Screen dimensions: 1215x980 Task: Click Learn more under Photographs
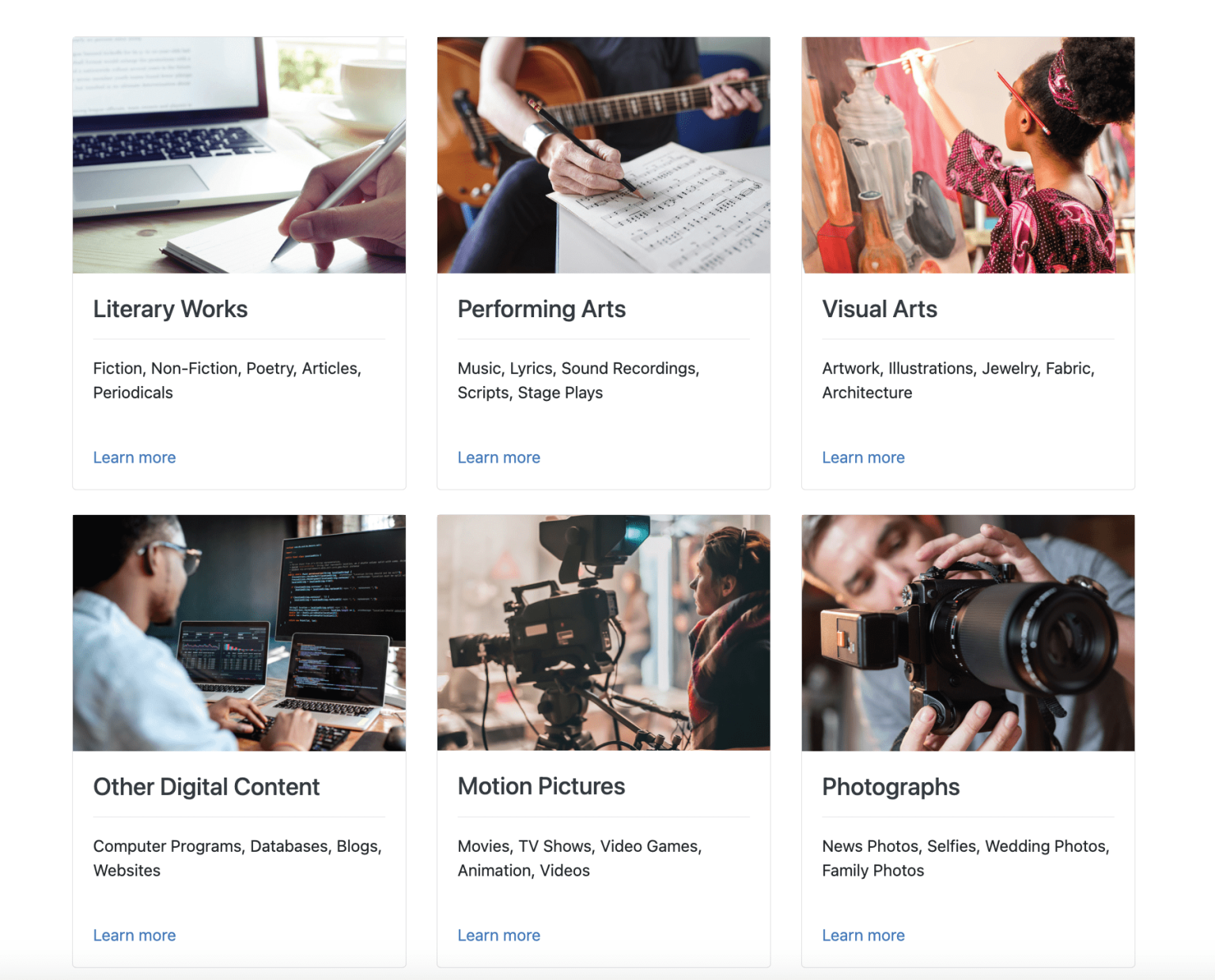click(x=863, y=935)
